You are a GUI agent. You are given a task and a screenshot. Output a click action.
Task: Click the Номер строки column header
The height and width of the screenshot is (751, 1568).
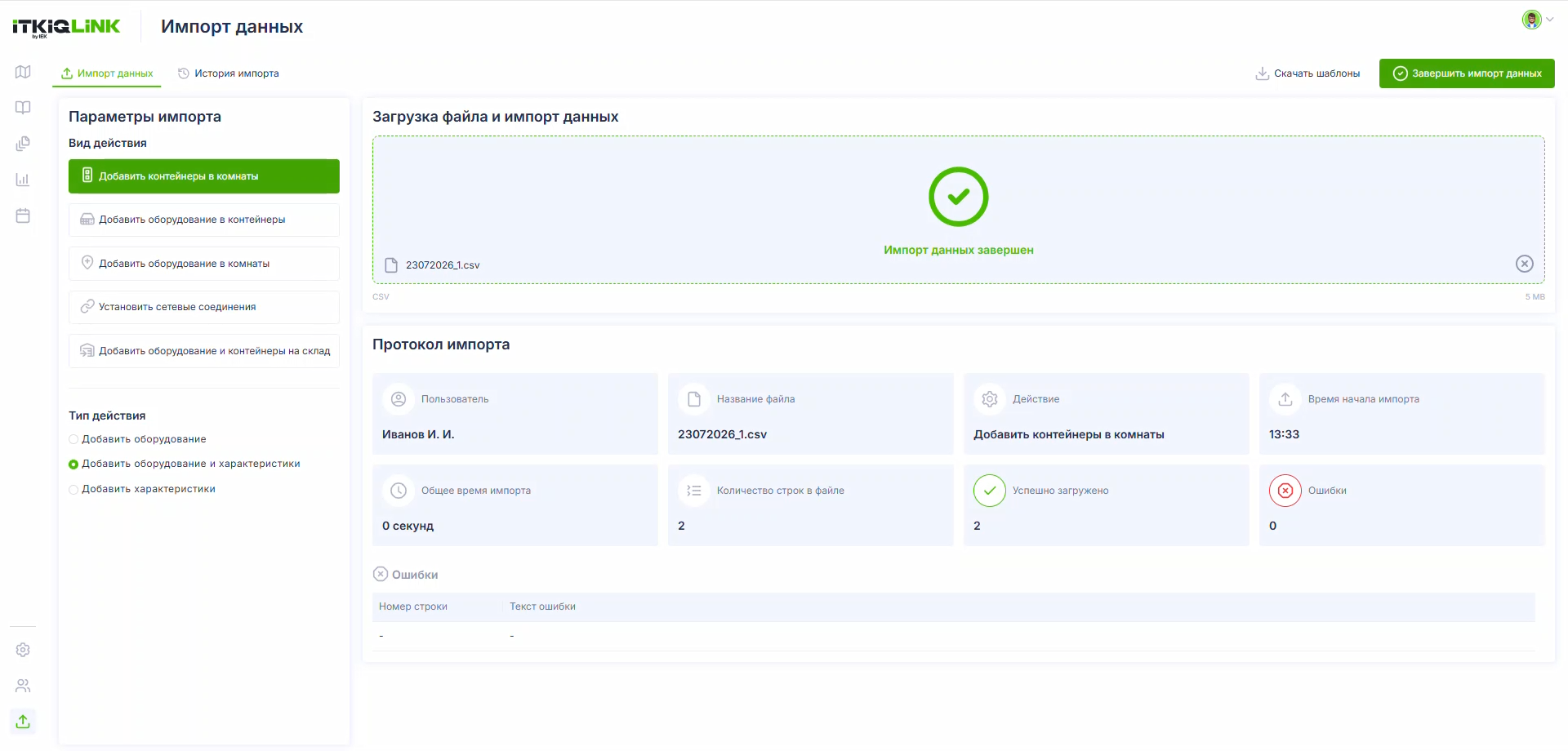point(413,607)
